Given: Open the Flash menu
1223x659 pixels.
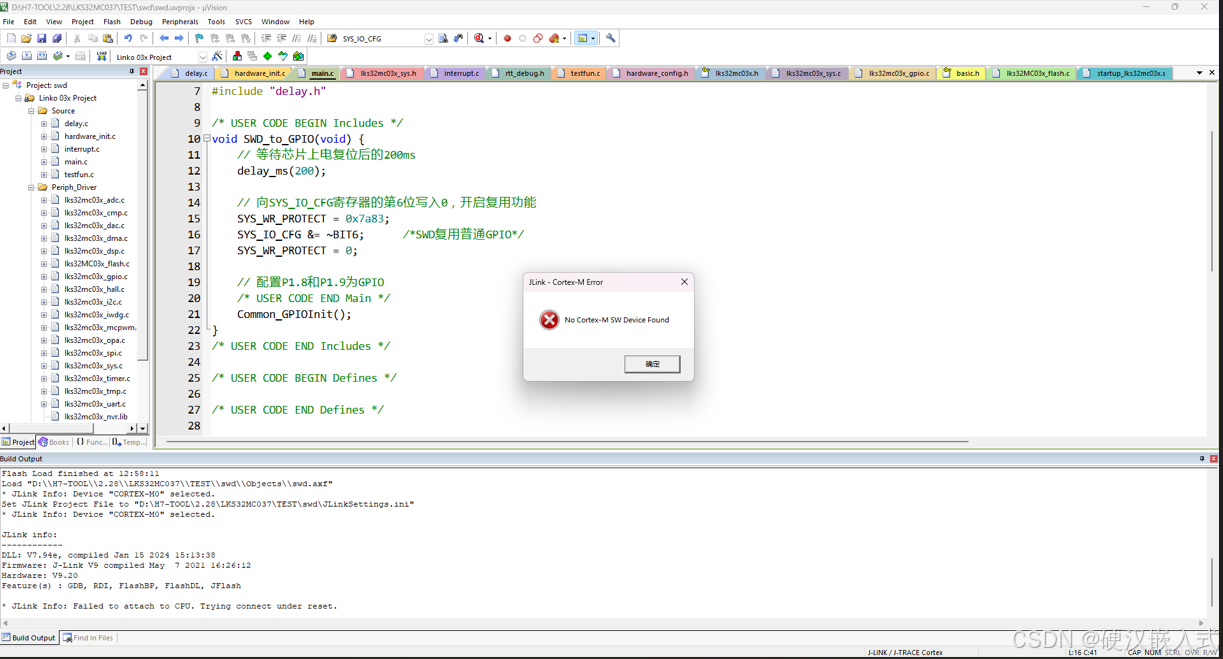Looking at the screenshot, I should [112, 21].
